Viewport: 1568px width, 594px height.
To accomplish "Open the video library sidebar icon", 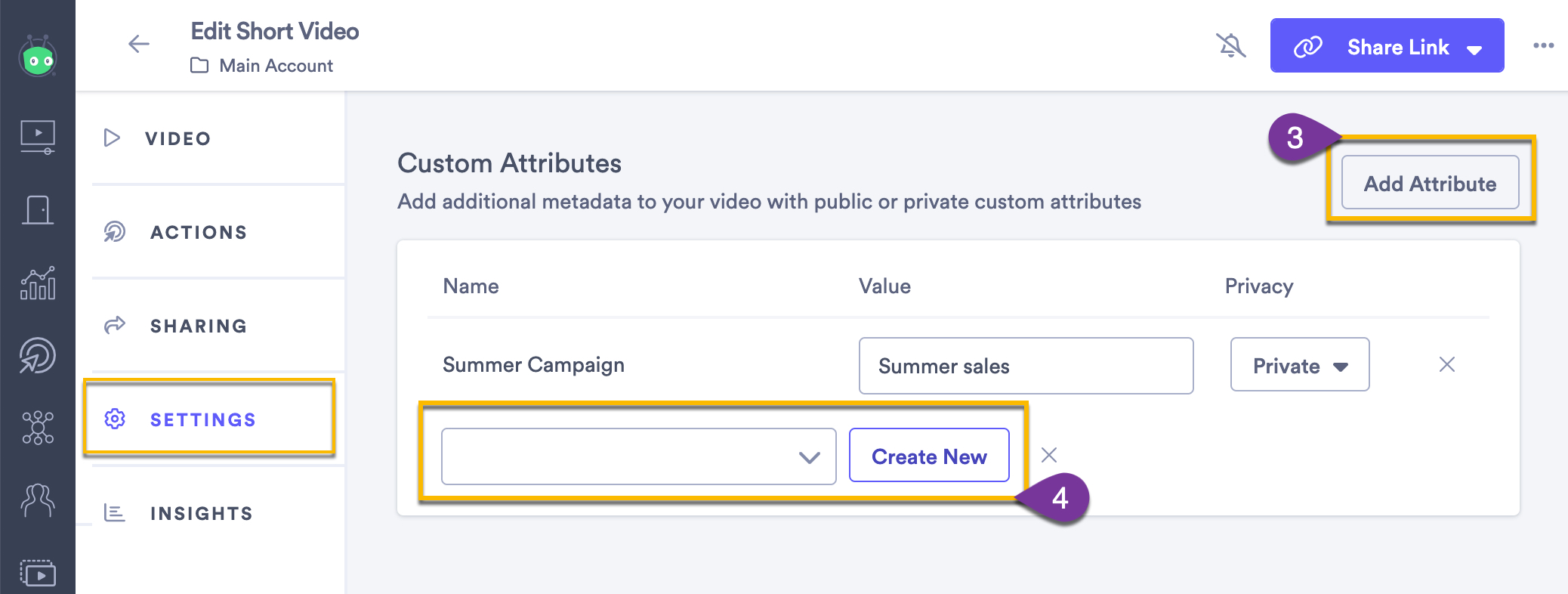I will (38, 138).
